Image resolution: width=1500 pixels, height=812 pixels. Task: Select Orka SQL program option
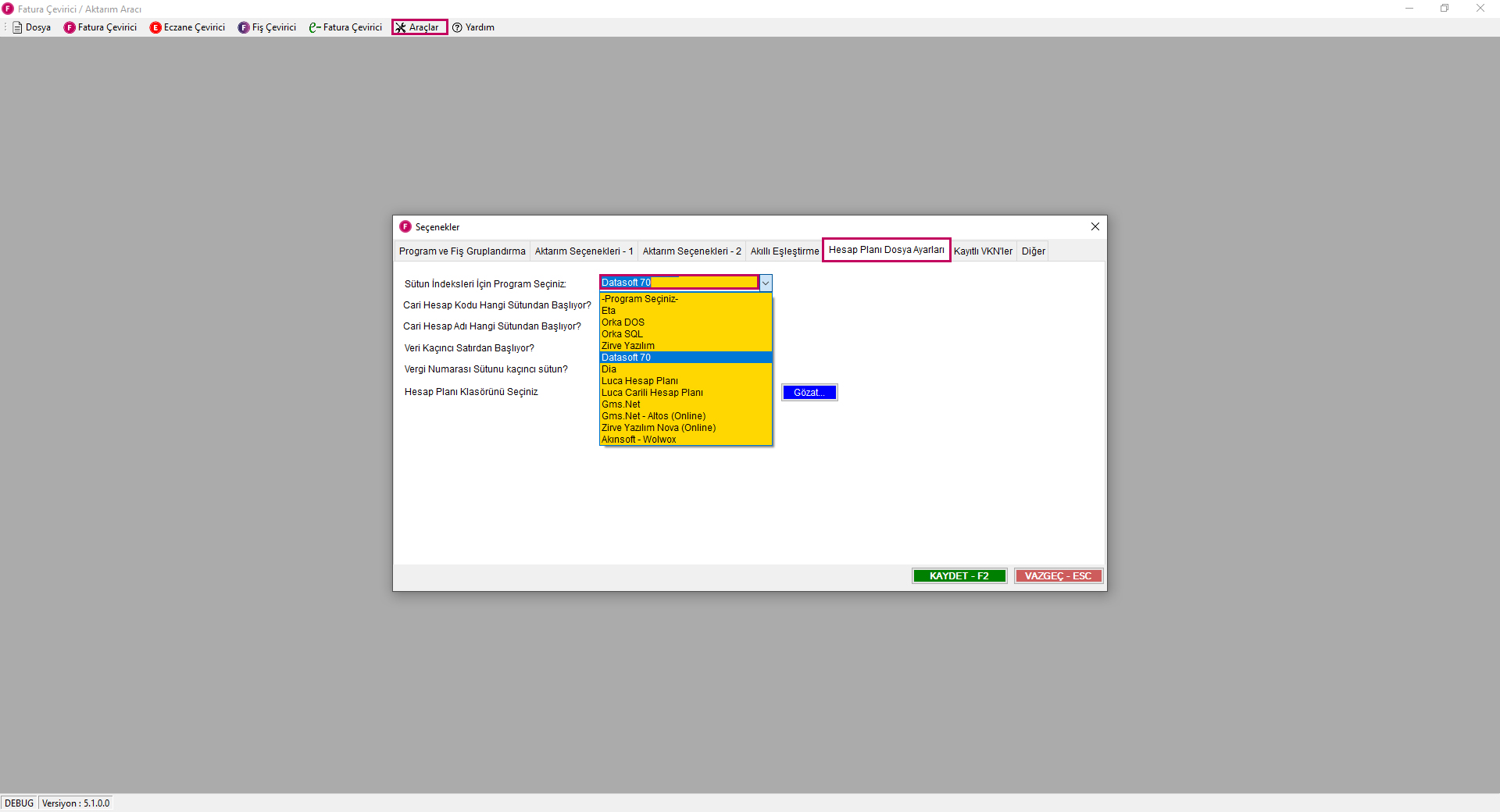(x=622, y=334)
